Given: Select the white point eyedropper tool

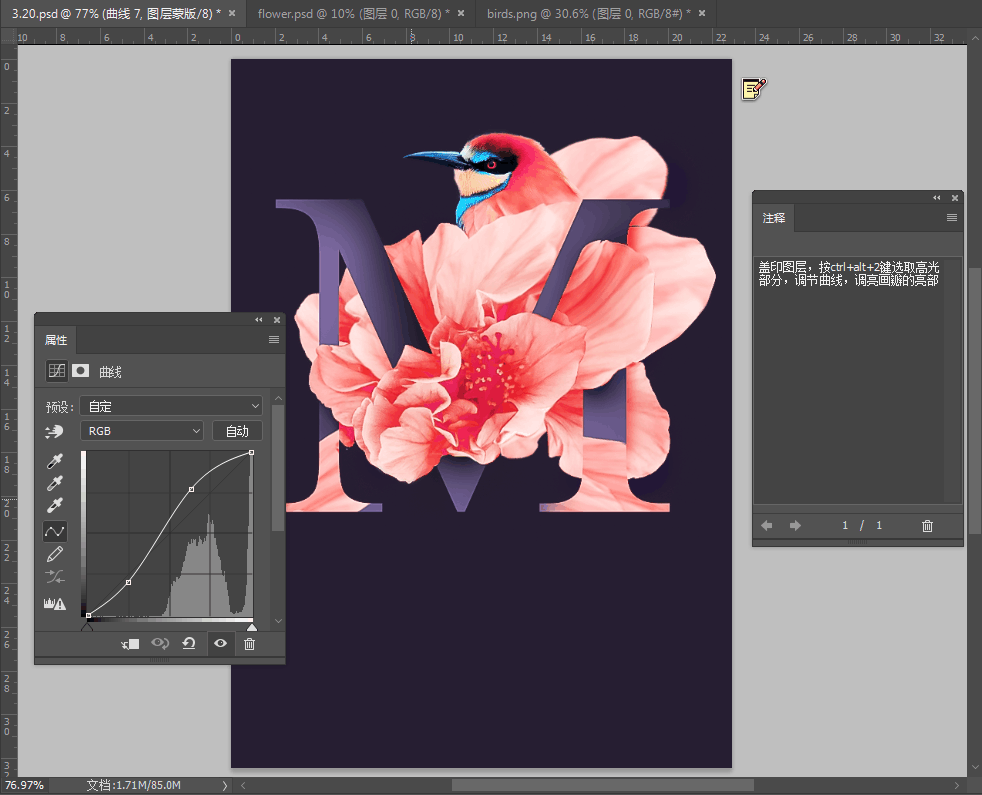Looking at the screenshot, I should click(56, 505).
